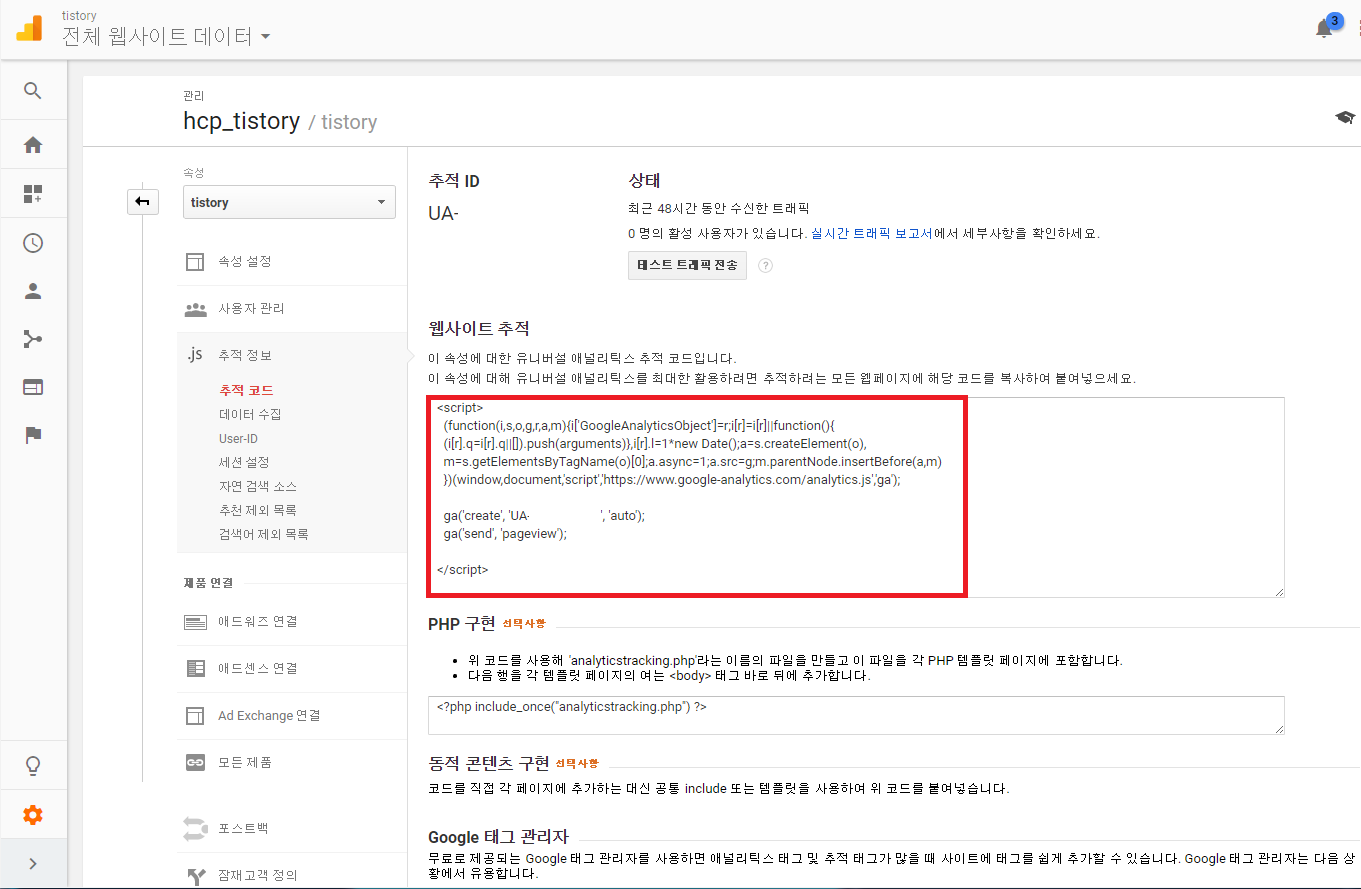The image size is (1361, 889).
Task: Open Discover lightbulb icon
Action: click(x=33, y=766)
